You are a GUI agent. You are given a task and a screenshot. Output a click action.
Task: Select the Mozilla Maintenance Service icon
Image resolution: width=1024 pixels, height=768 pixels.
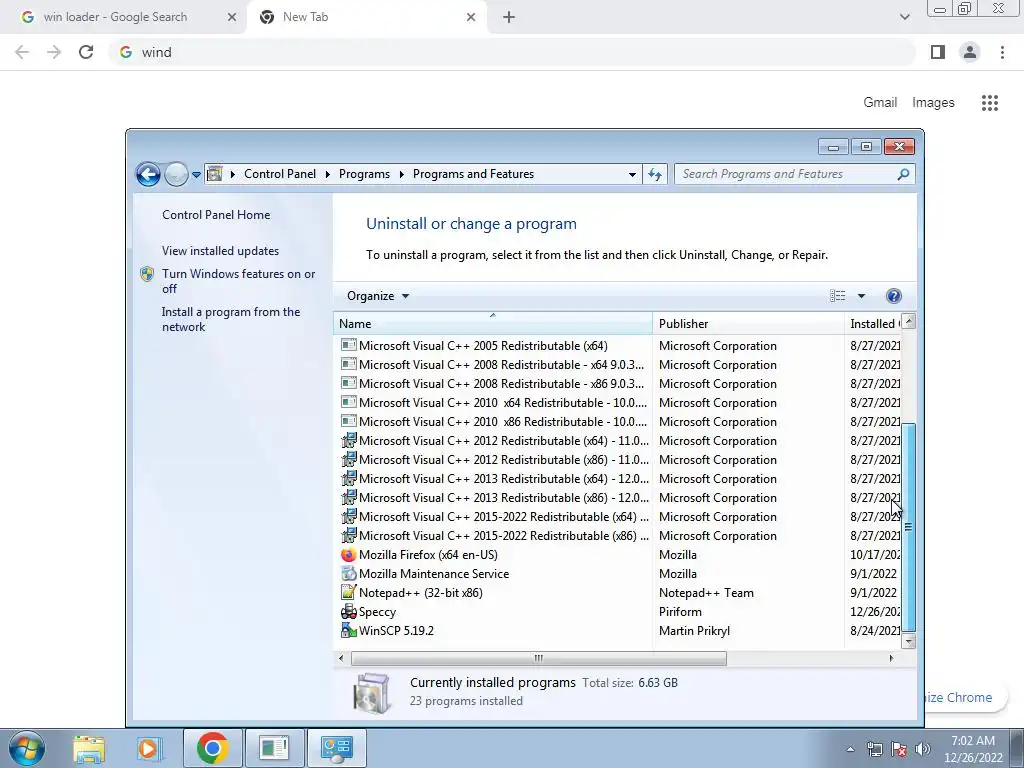tap(349, 574)
